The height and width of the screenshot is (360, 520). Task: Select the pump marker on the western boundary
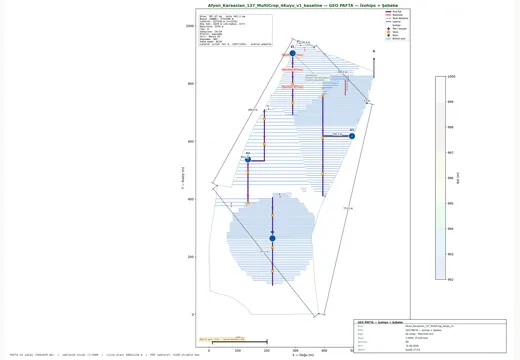point(248,159)
